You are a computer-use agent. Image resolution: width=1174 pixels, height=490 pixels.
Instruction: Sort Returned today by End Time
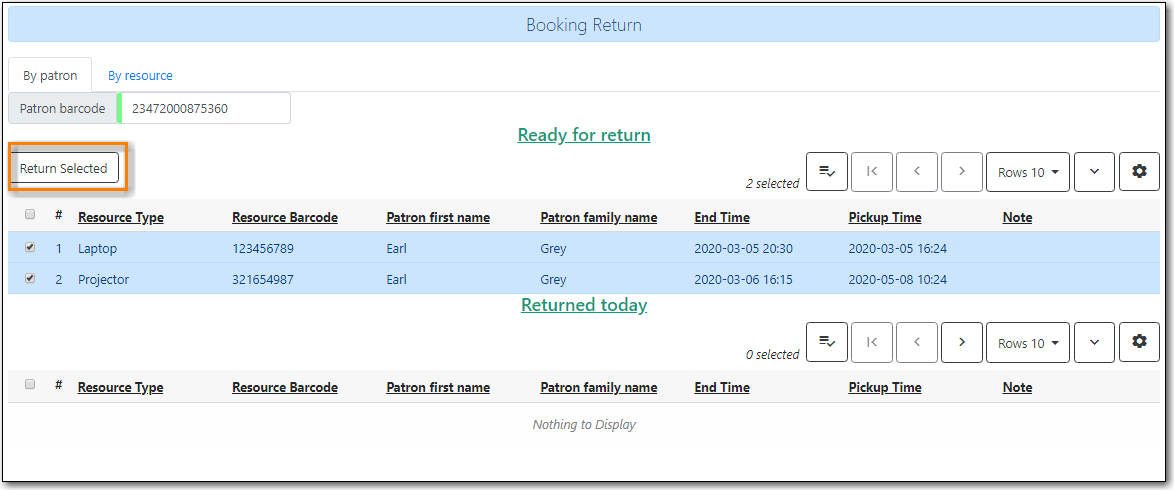722,388
